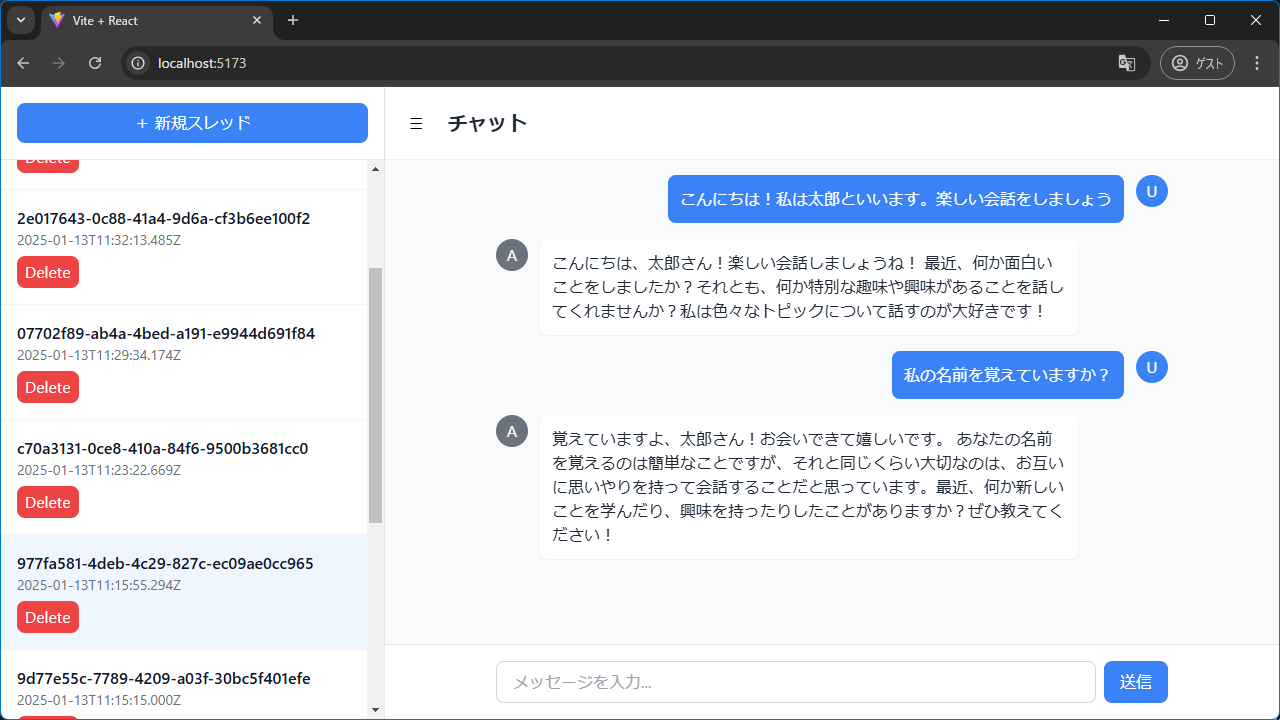Toggle the sidebar hamburger menu icon
This screenshot has height=720, width=1280.
tap(417, 123)
